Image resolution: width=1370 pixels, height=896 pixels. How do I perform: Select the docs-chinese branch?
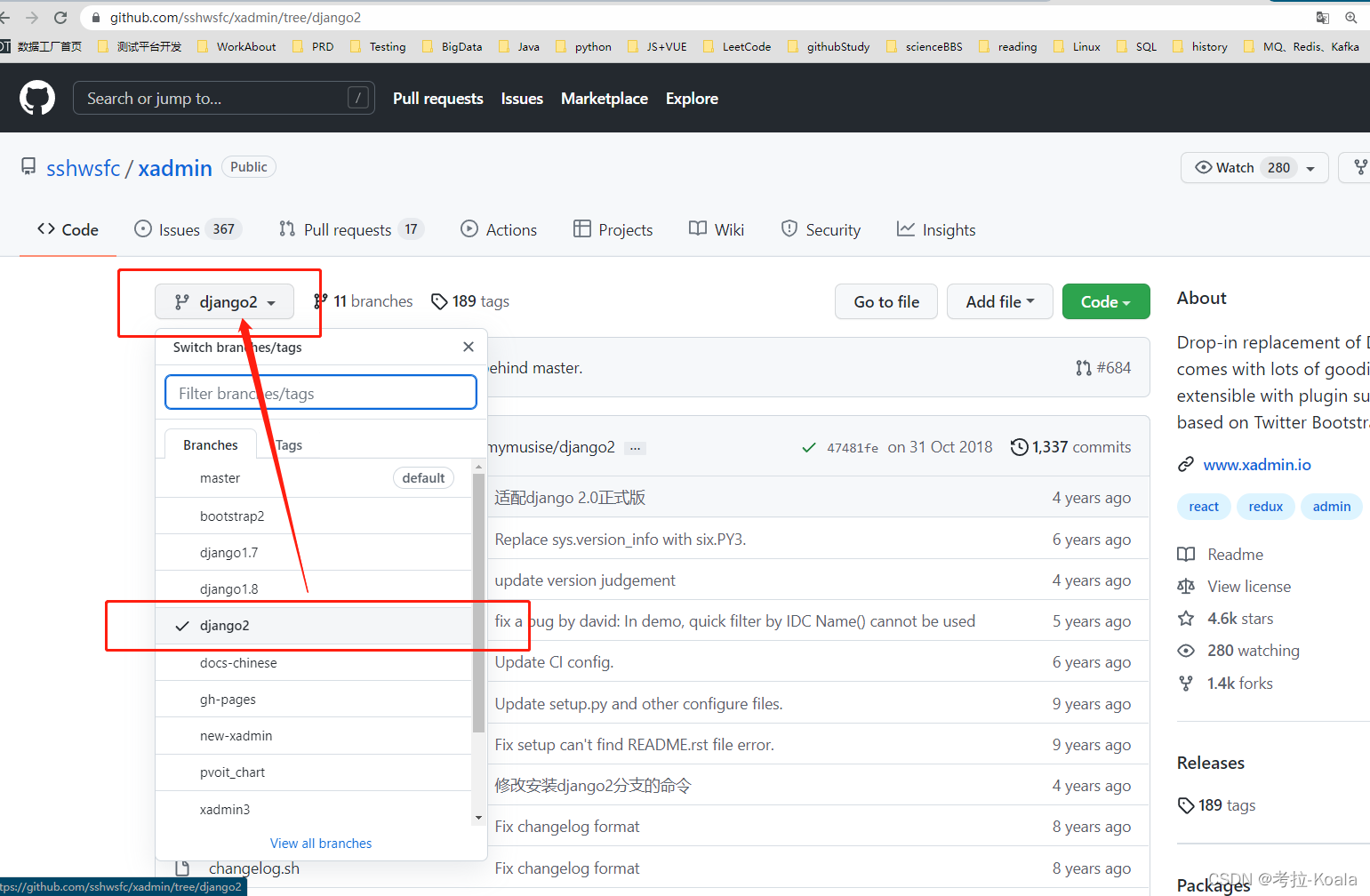point(314,662)
